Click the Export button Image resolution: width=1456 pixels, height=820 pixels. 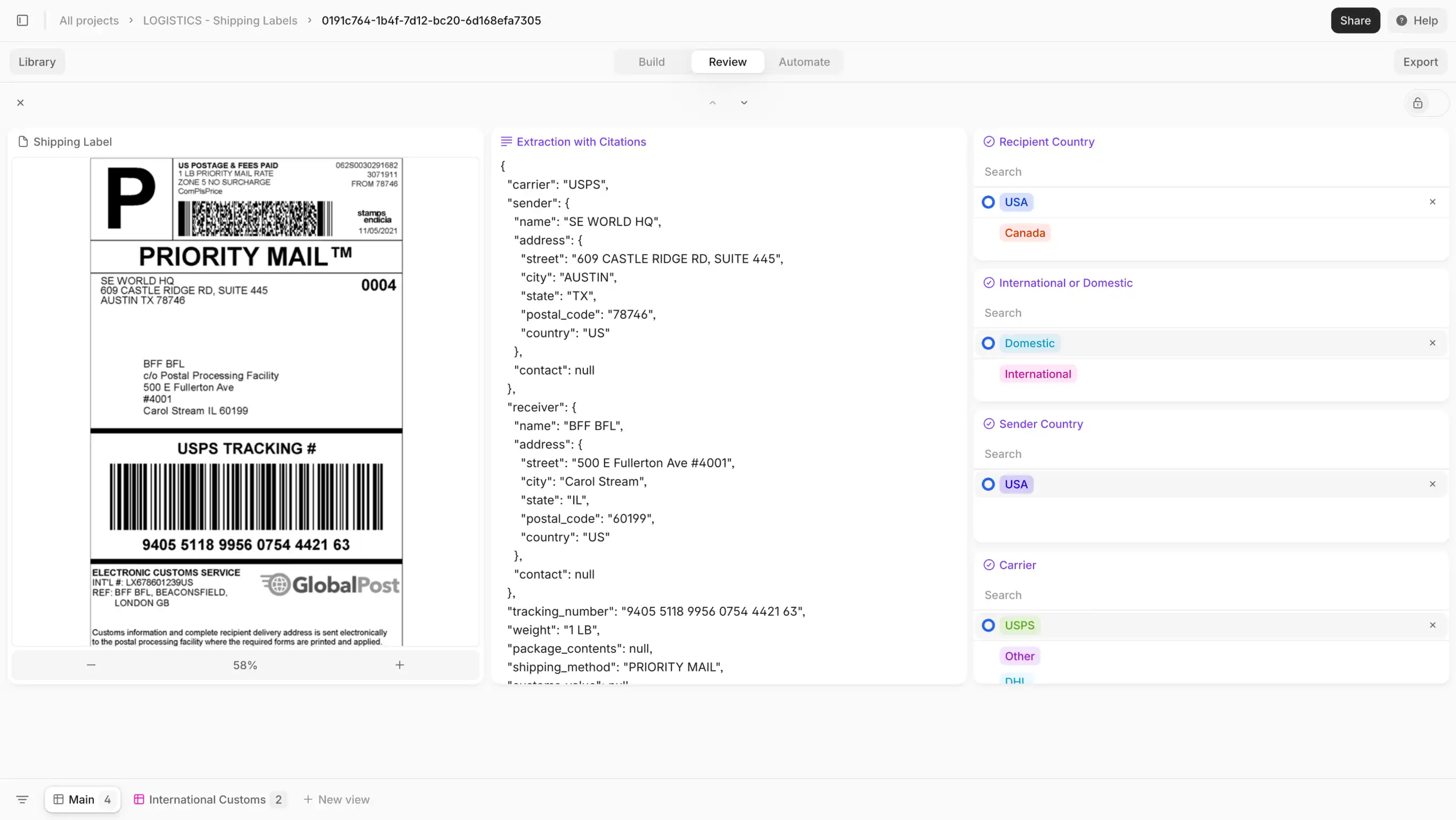pyautogui.click(x=1420, y=62)
